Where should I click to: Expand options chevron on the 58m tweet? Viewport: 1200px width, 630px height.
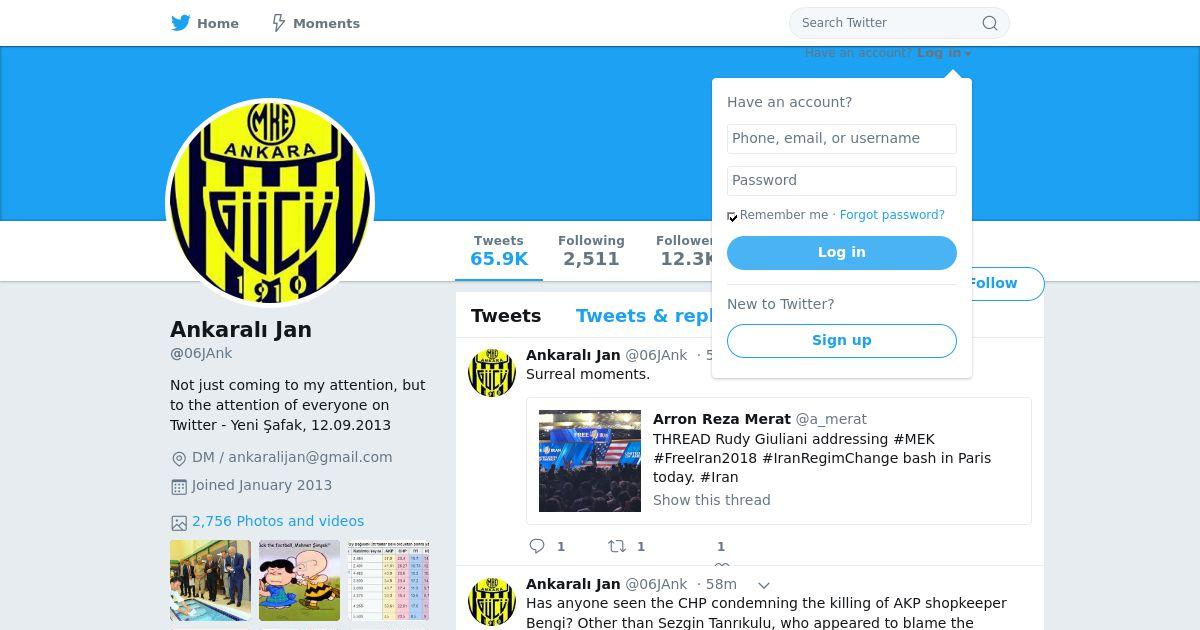[763, 585]
